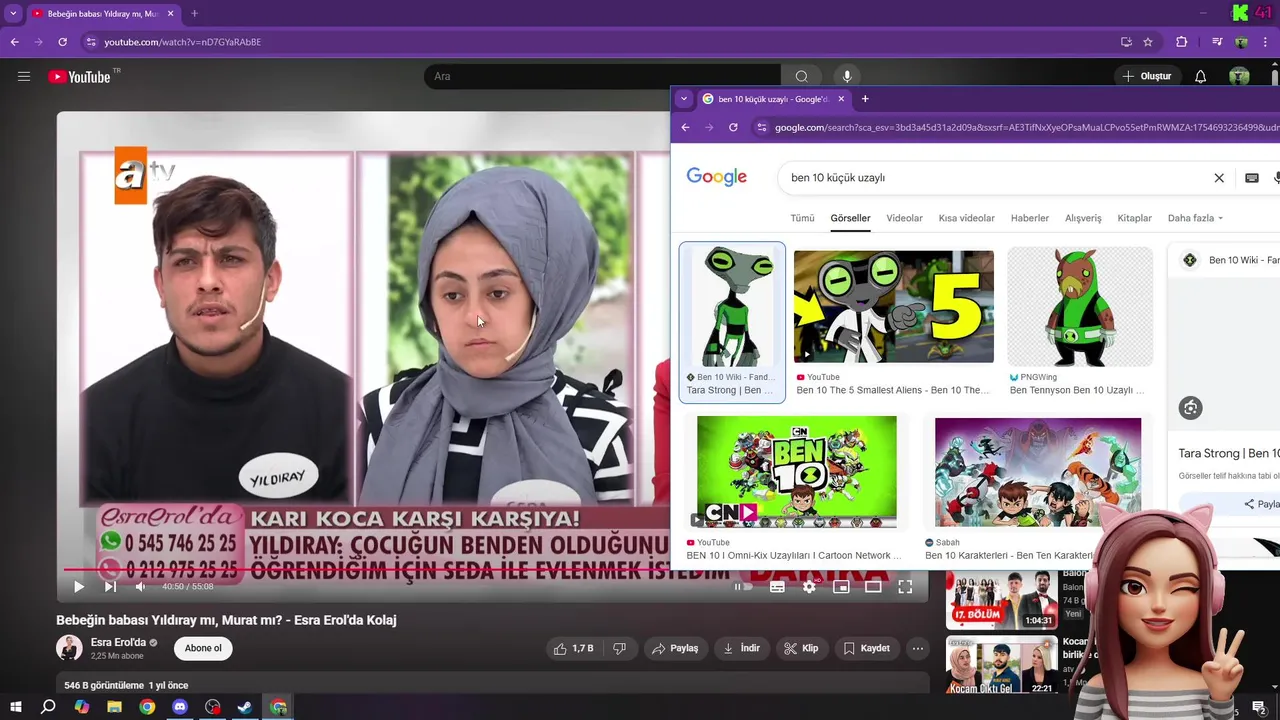Viewport: 1280px width, 720px height.
Task: Reload the Google search page
Action: [x=733, y=127]
